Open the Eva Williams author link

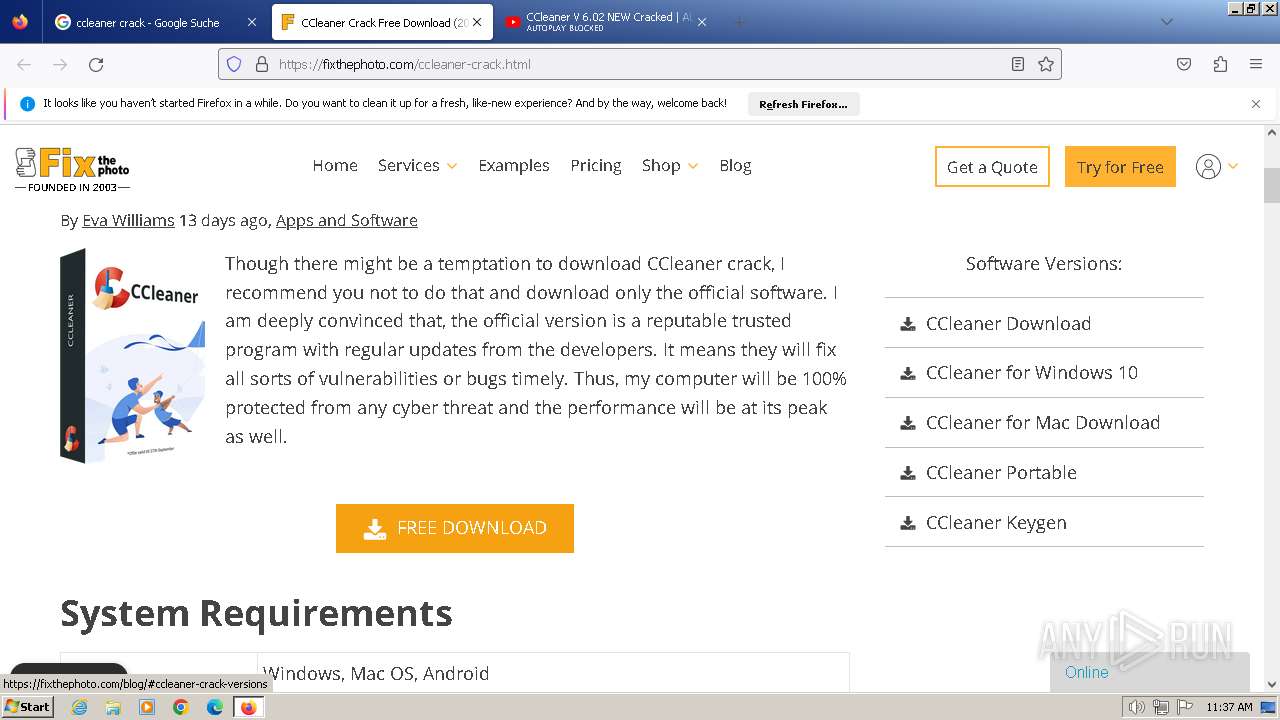click(128, 220)
